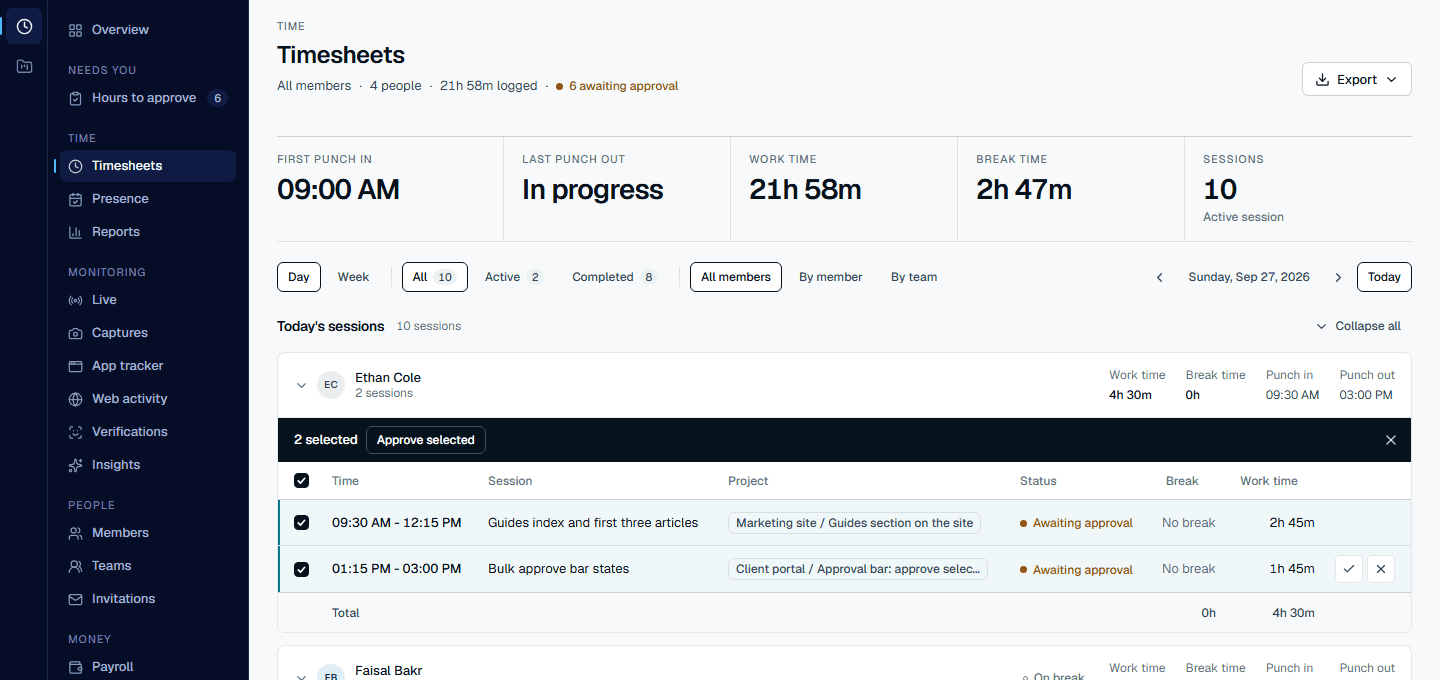Screen dimensions: 1440x680
Task: Click Bulk approve bar states session name
Action: 559,569
